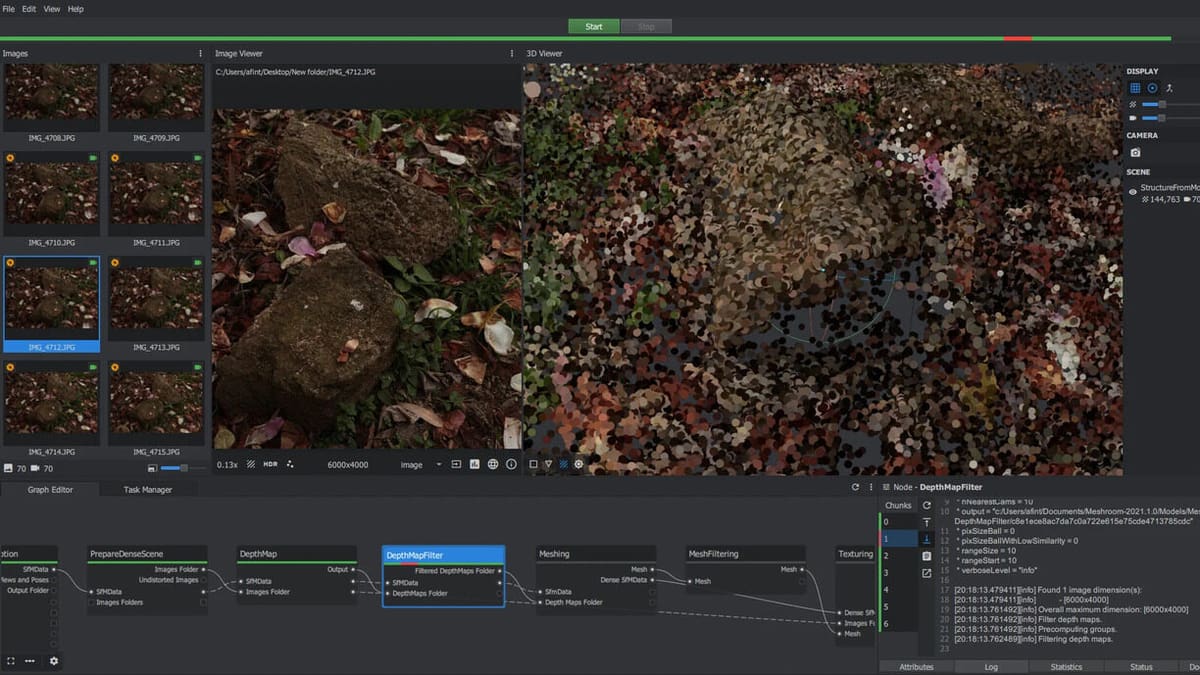Open the Help menu
Image resolution: width=1200 pixels, height=675 pixels.
click(76, 9)
